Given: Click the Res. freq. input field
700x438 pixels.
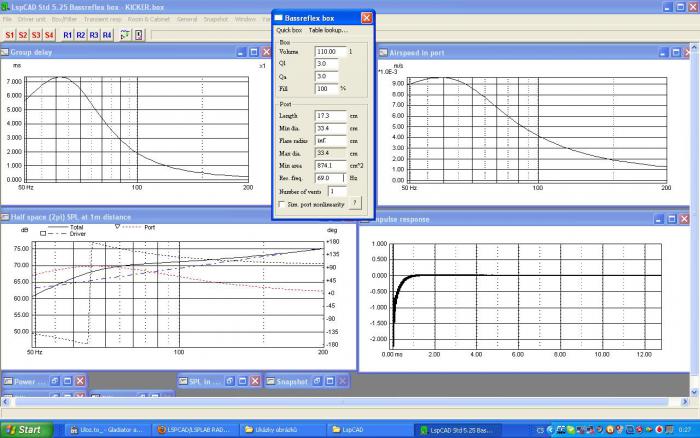Looking at the screenshot, I should 329,178.
